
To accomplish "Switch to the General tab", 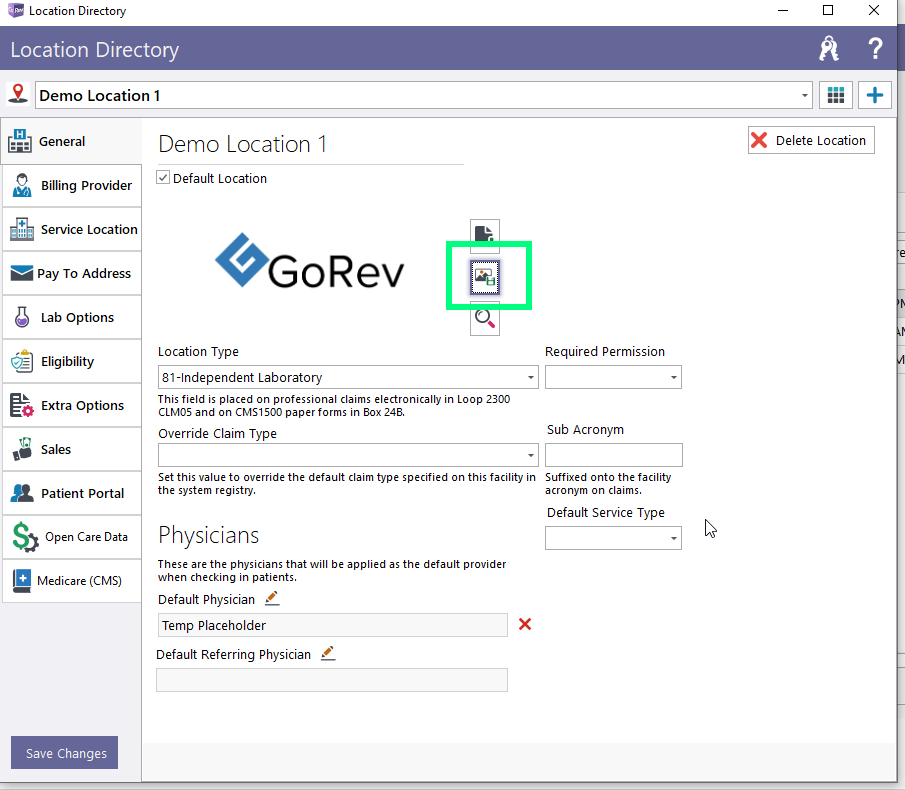I will pos(72,141).
